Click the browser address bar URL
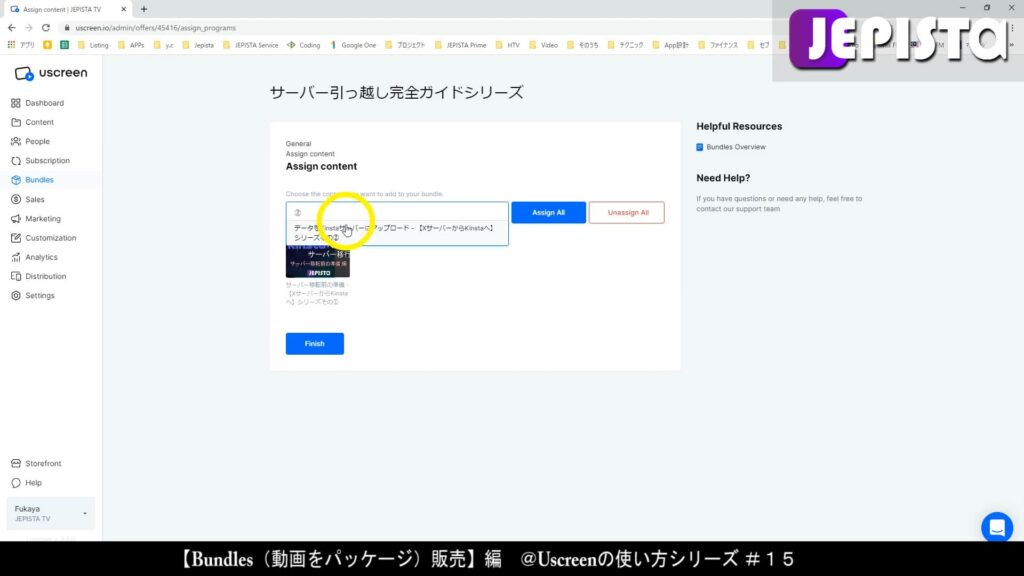Image resolution: width=1024 pixels, height=576 pixels. tap(155, 28)
